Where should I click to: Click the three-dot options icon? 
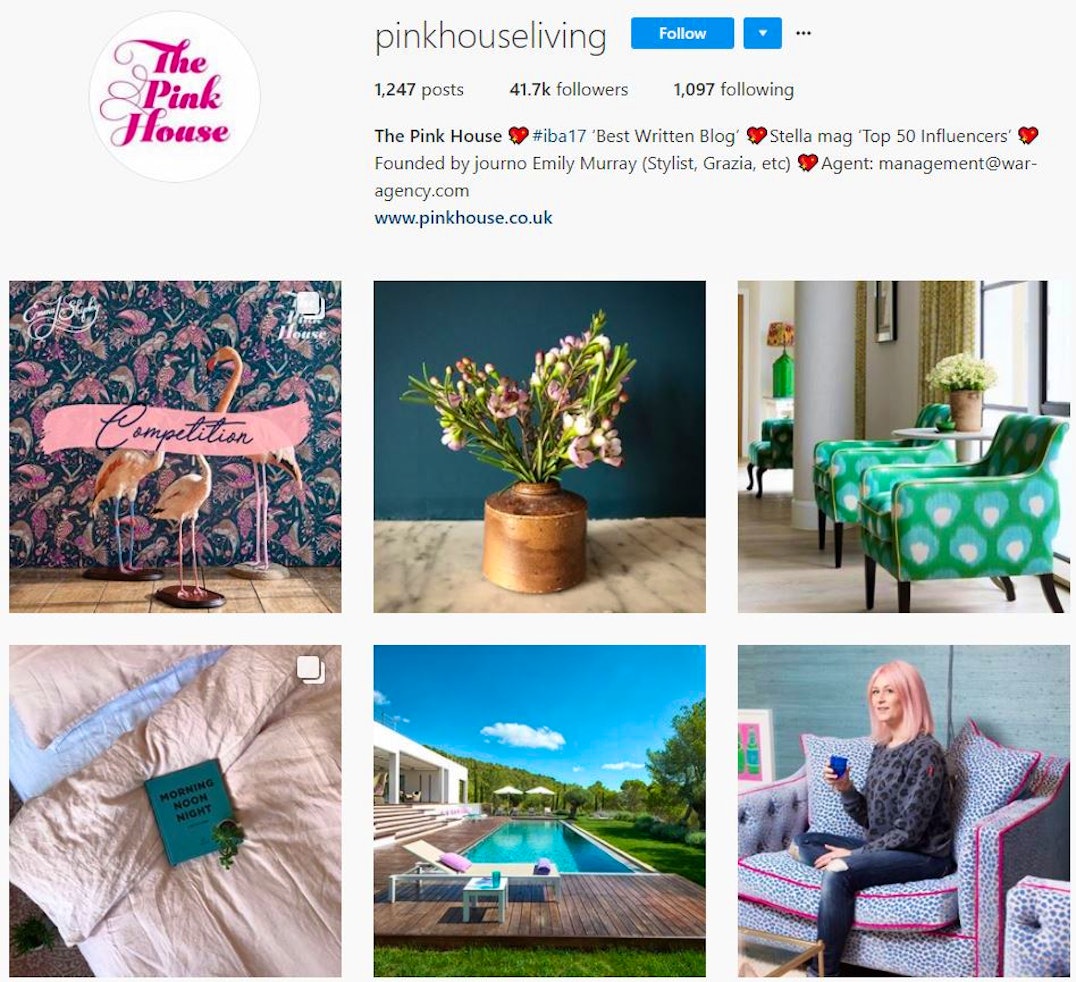tap(803, 33)
